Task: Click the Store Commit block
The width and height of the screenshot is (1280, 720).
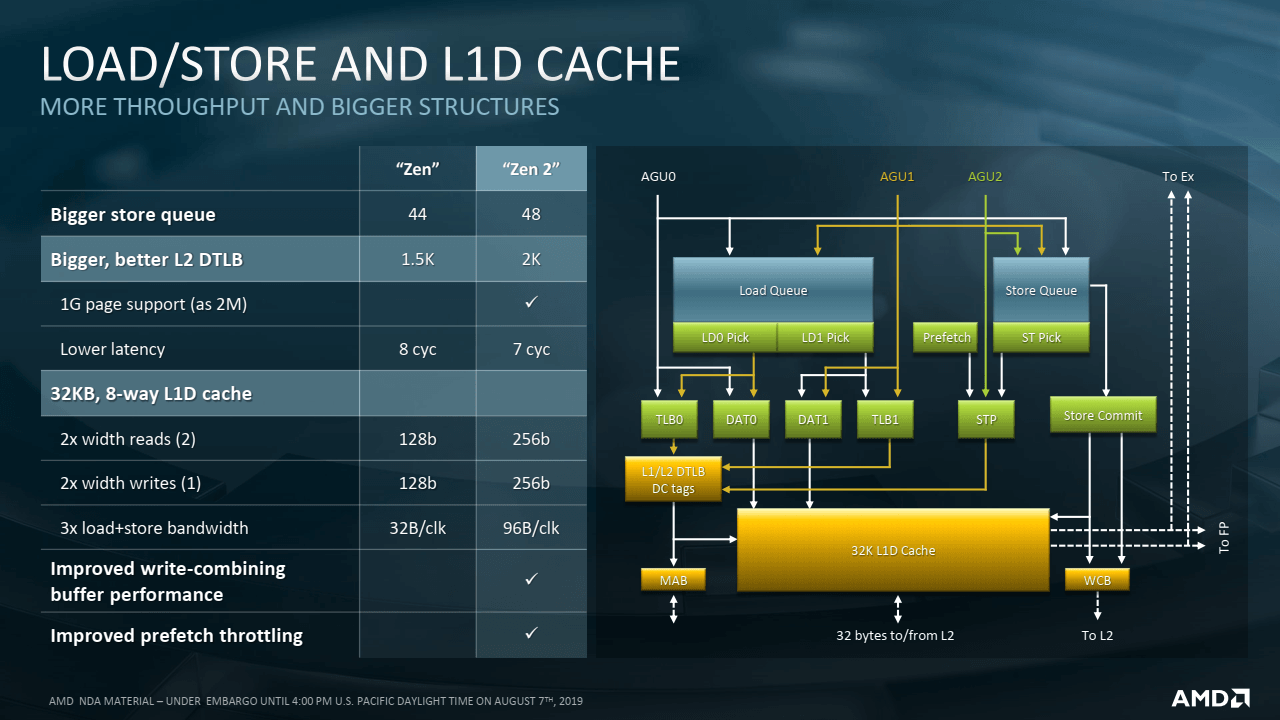Action: tap(1103, 415)
